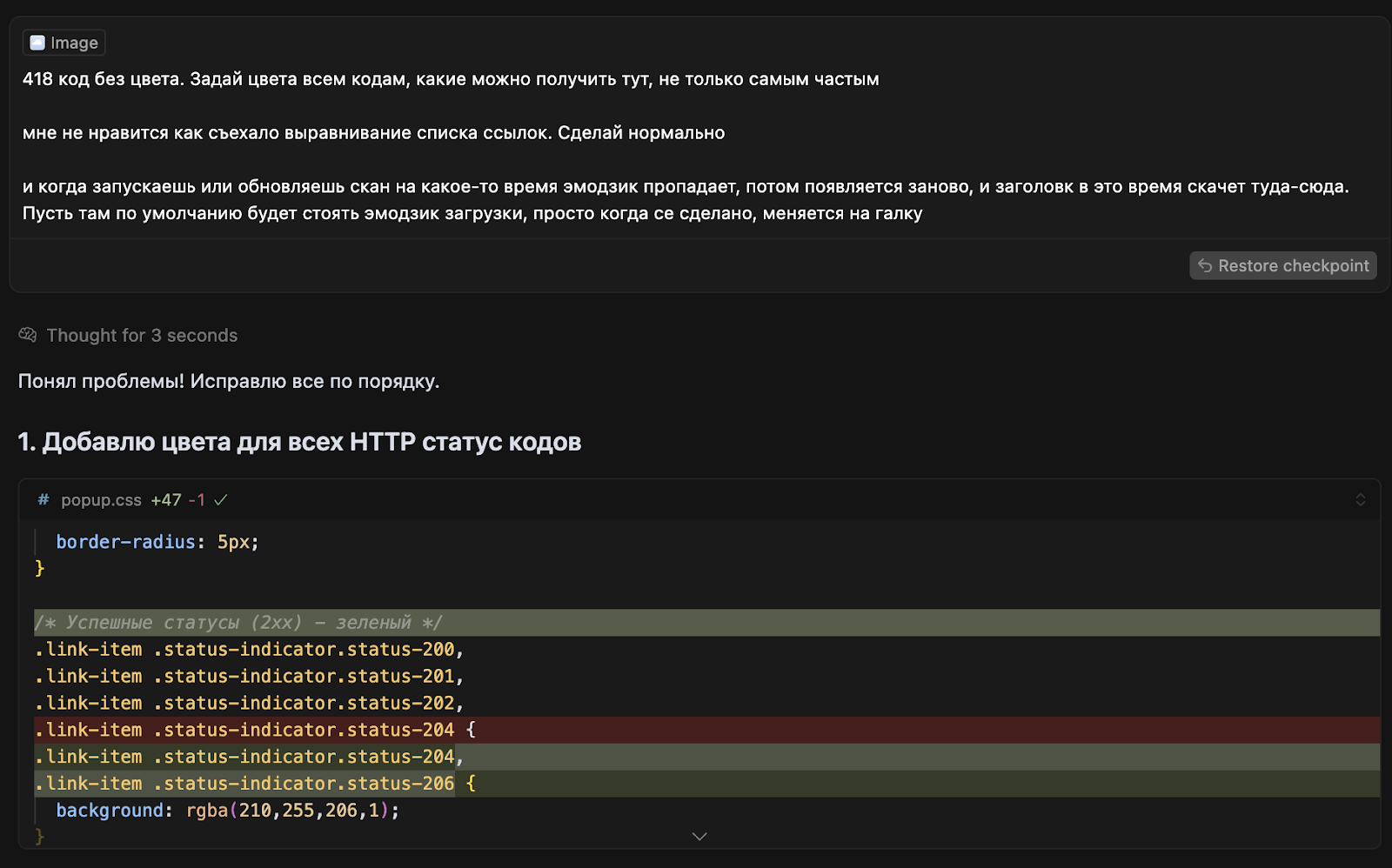Click the selector line status-200,

tap(250, 650)
